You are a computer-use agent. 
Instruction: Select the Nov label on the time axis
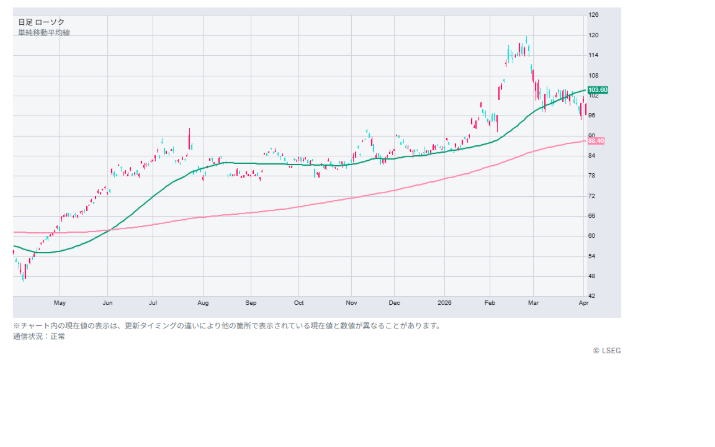[x=351, y=301]
